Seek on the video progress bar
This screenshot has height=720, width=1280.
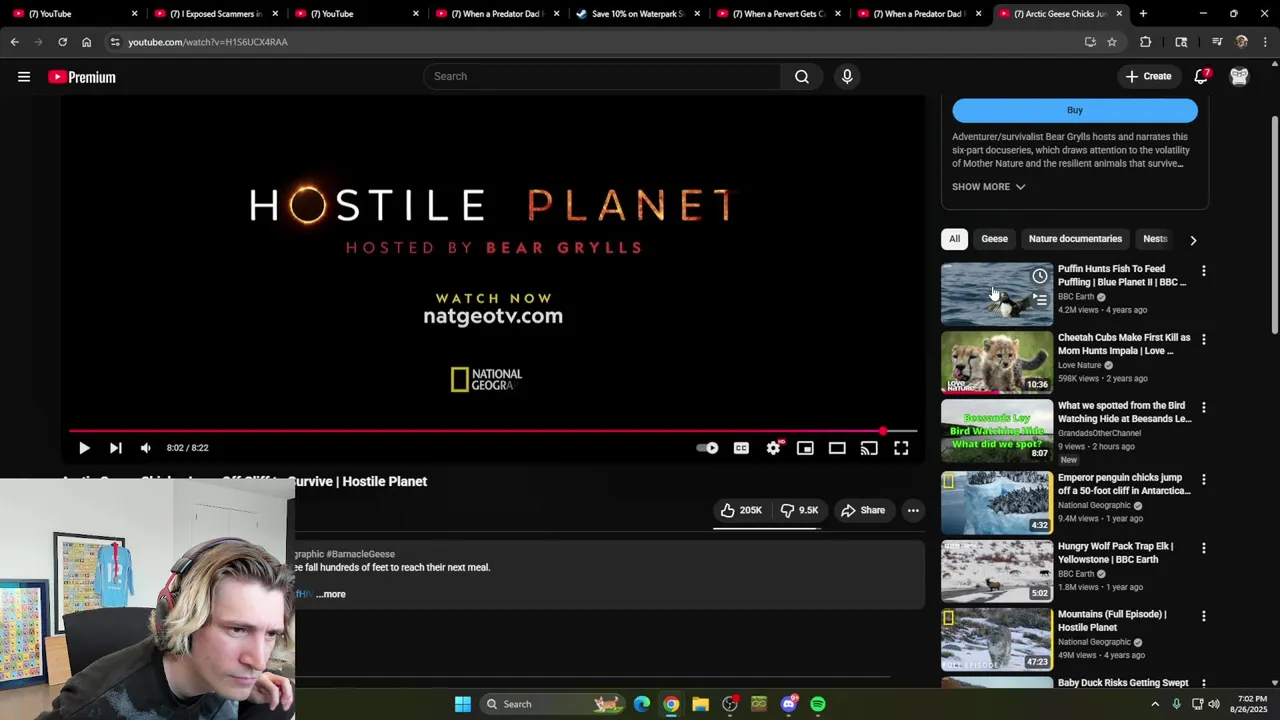point(493,431)
